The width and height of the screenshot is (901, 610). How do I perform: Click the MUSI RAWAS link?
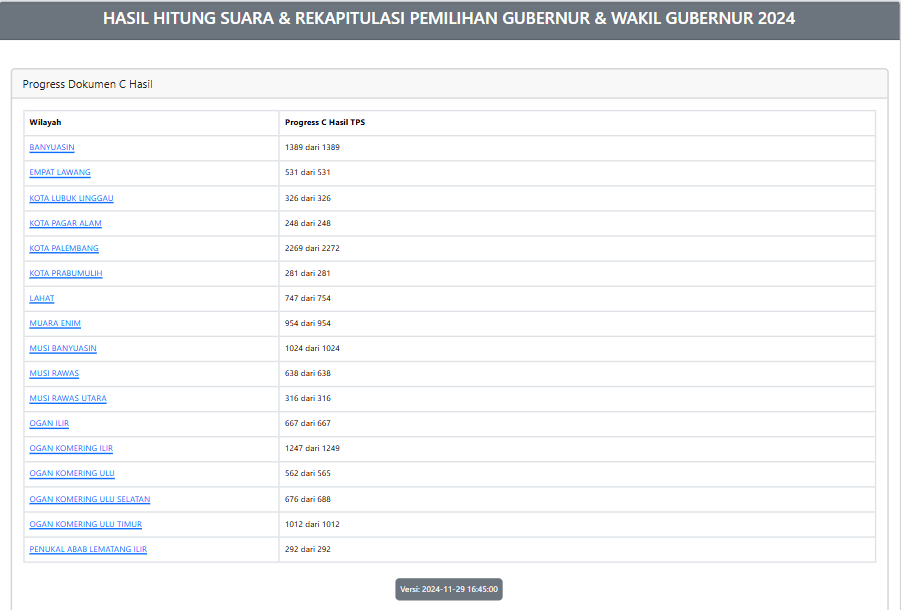tap(54, 373)
